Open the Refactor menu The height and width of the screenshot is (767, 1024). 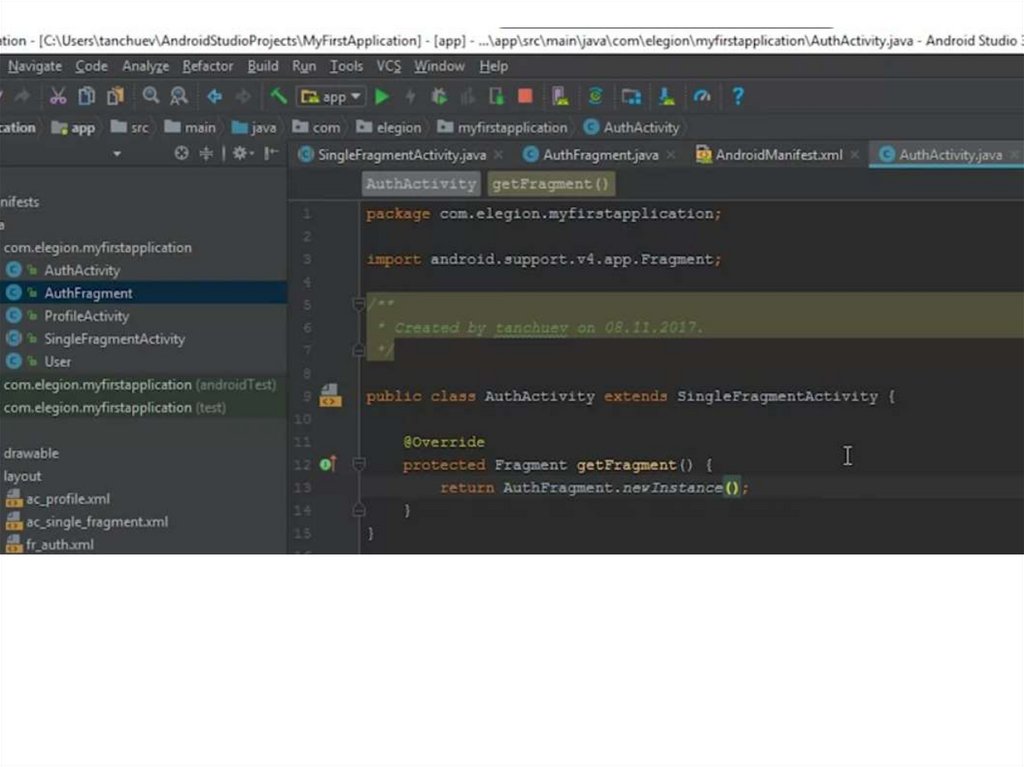pos(207,66)
